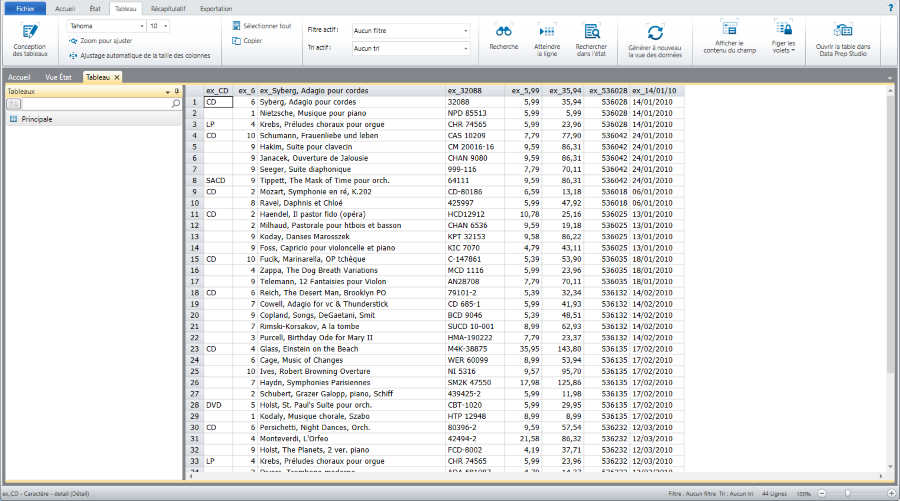Pin the Tableaux side panel

click(177, 91)
